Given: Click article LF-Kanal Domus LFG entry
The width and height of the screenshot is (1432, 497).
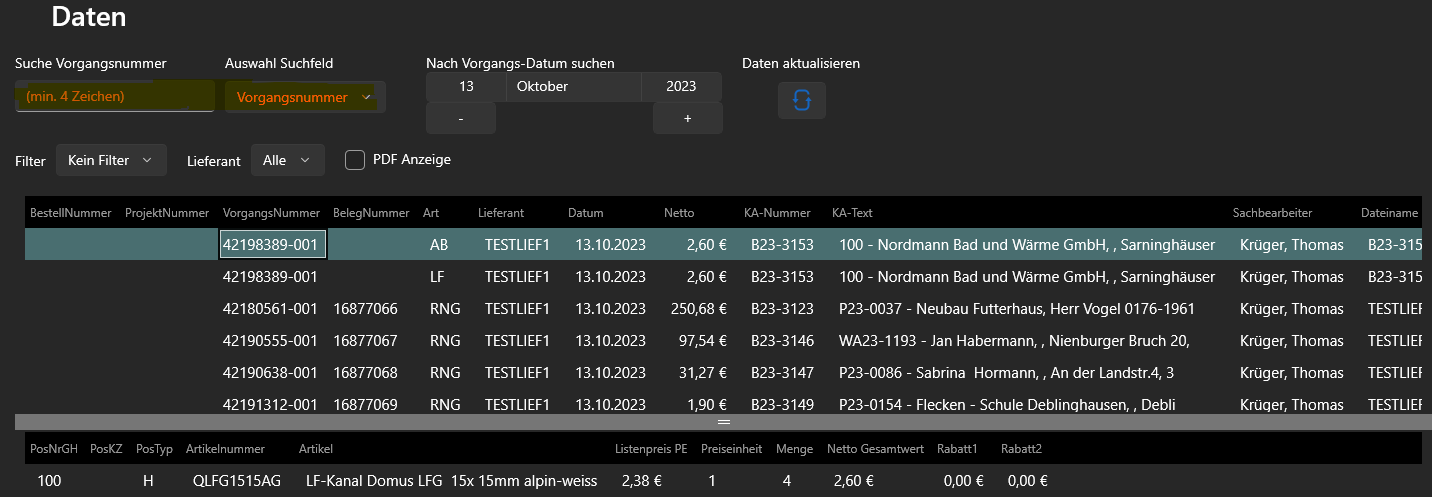Looking at the screenshot, I should (451, 481).
